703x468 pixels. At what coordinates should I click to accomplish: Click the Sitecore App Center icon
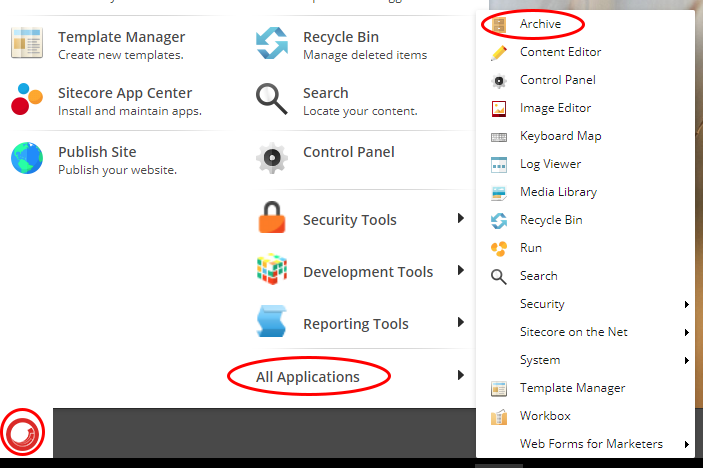point(26,99)
